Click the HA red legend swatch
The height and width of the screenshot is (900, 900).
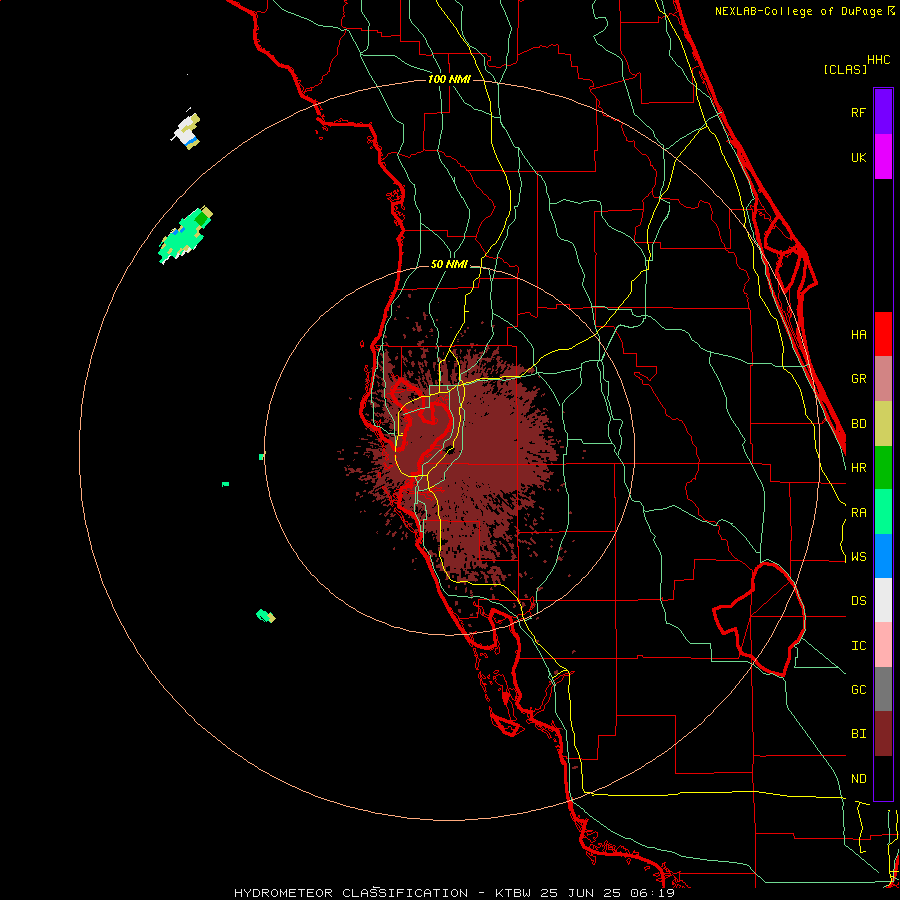pos(883,334)
